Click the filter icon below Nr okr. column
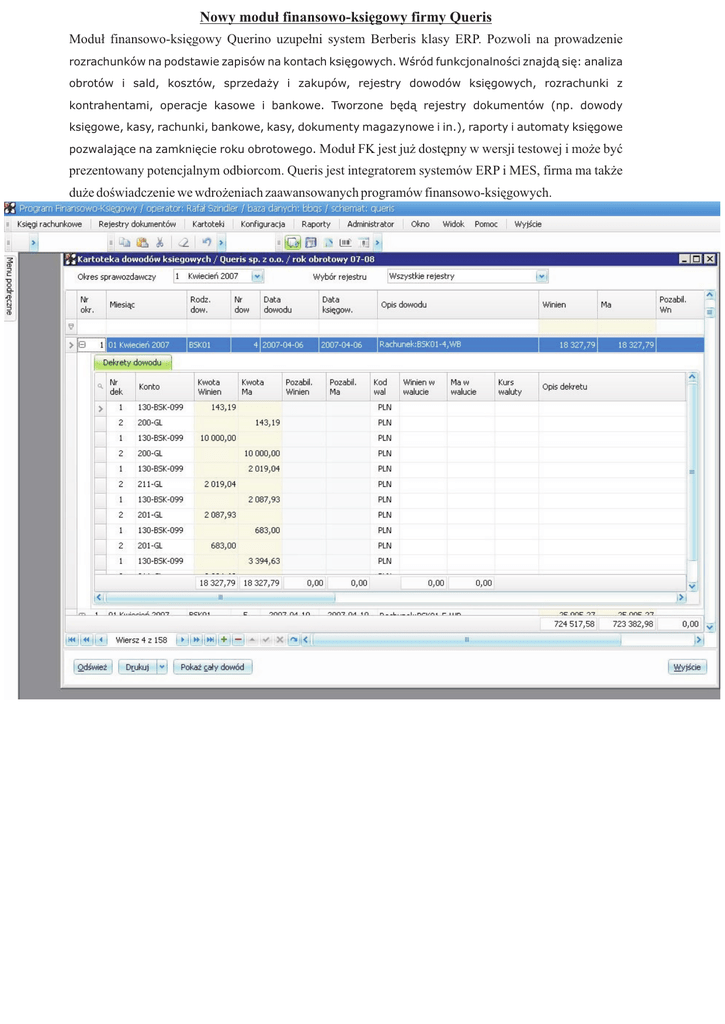The width and height of the screenshot is (725, 1024). click(71, 326)
